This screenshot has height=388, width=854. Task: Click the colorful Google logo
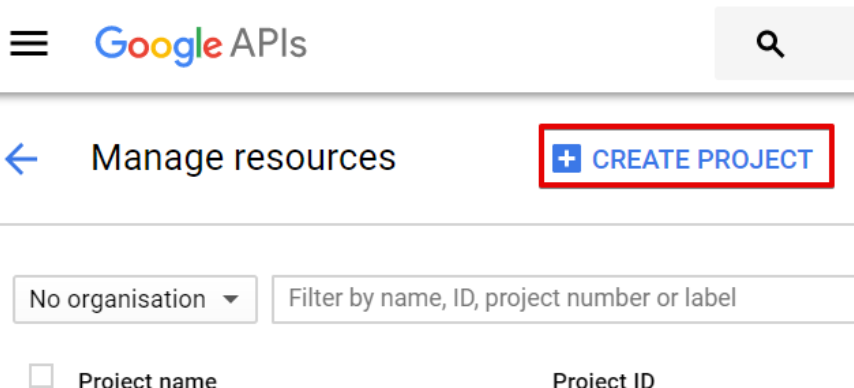(158, 46)
